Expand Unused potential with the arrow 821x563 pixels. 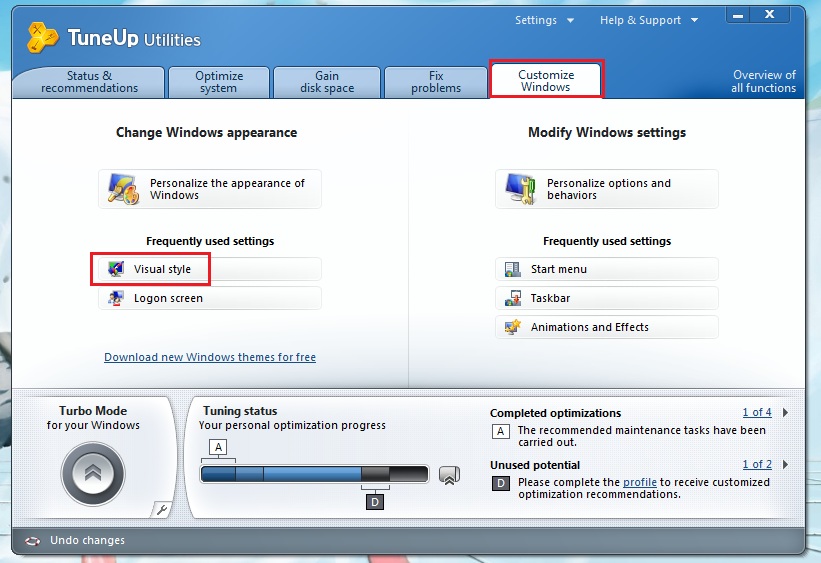click(x=785, y=465)
